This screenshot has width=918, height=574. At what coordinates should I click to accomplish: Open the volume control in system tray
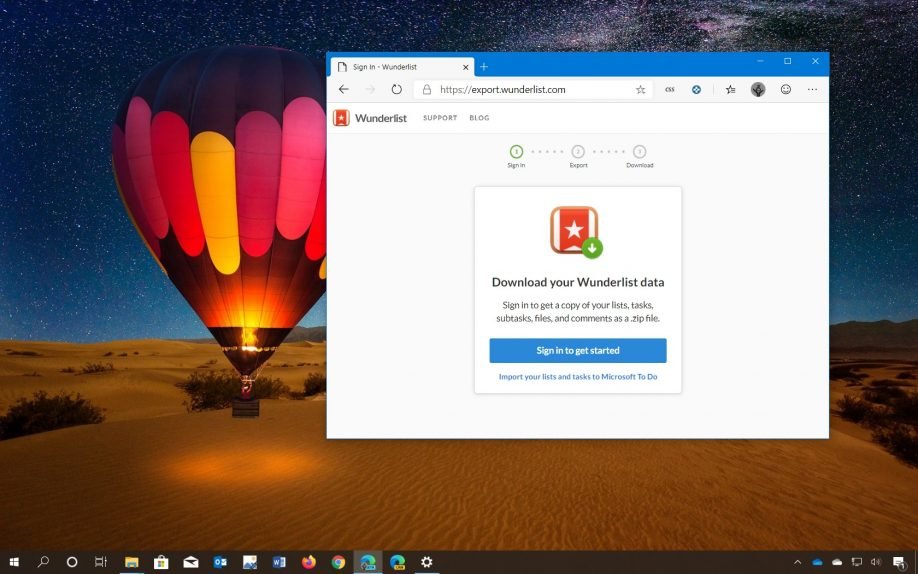click(x=876, y=562)
